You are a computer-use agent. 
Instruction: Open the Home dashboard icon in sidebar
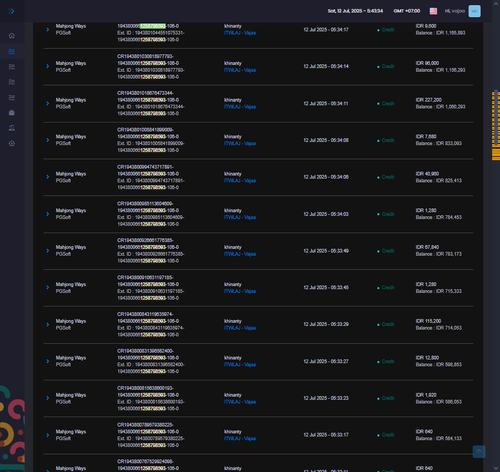(12, 36)
